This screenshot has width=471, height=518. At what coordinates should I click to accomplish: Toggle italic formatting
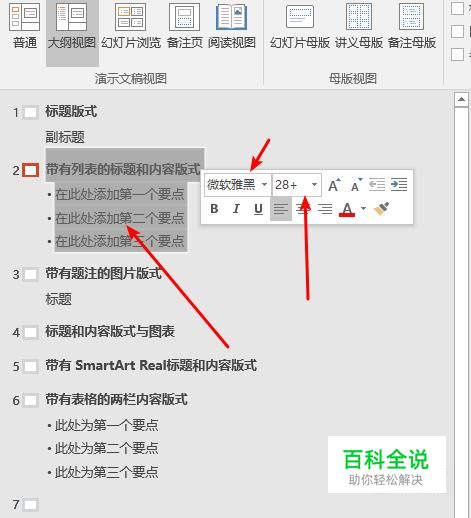coord(236,209)
